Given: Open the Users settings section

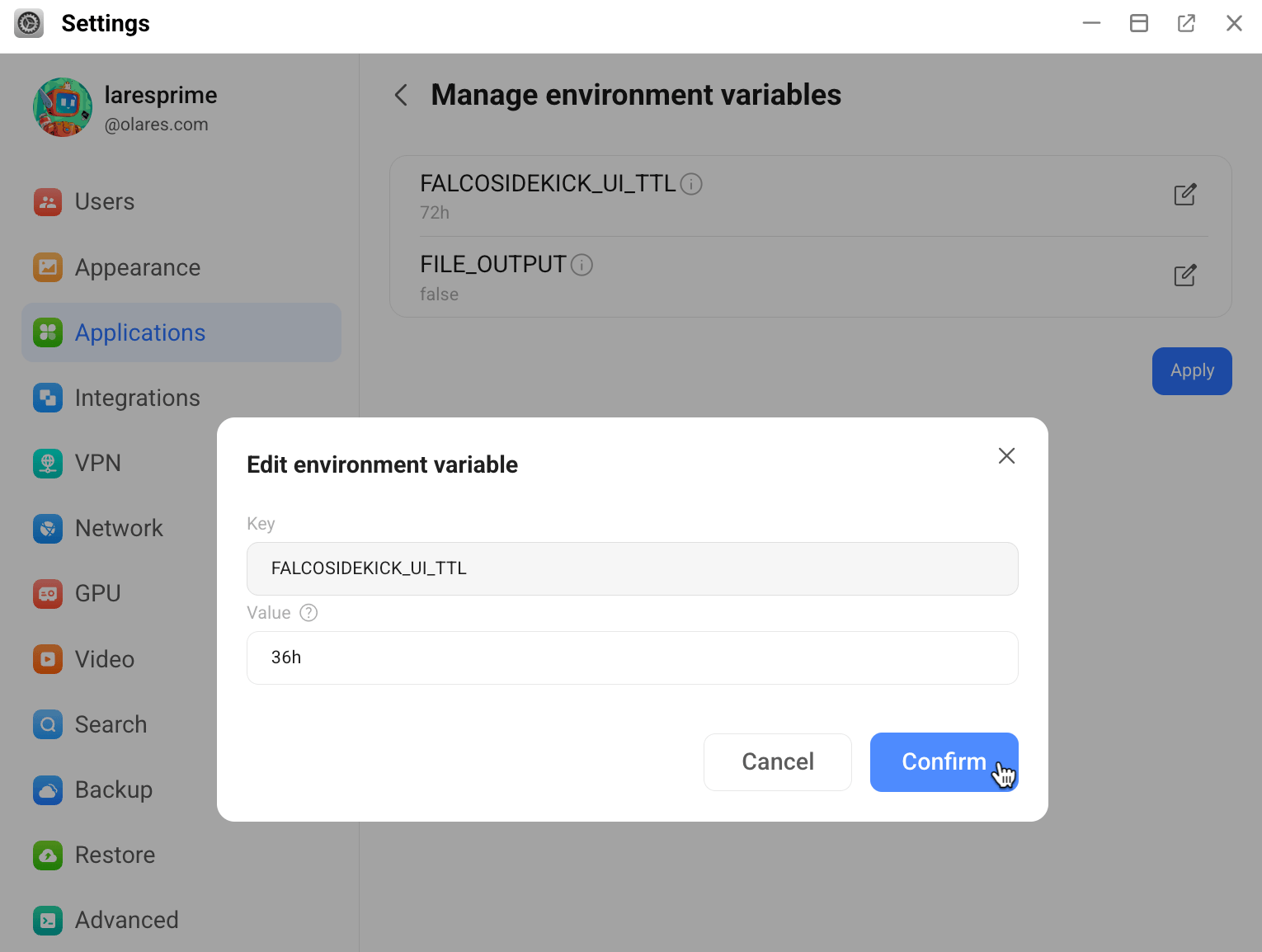Looking at the screenshot, I should [x=105, y=202].
